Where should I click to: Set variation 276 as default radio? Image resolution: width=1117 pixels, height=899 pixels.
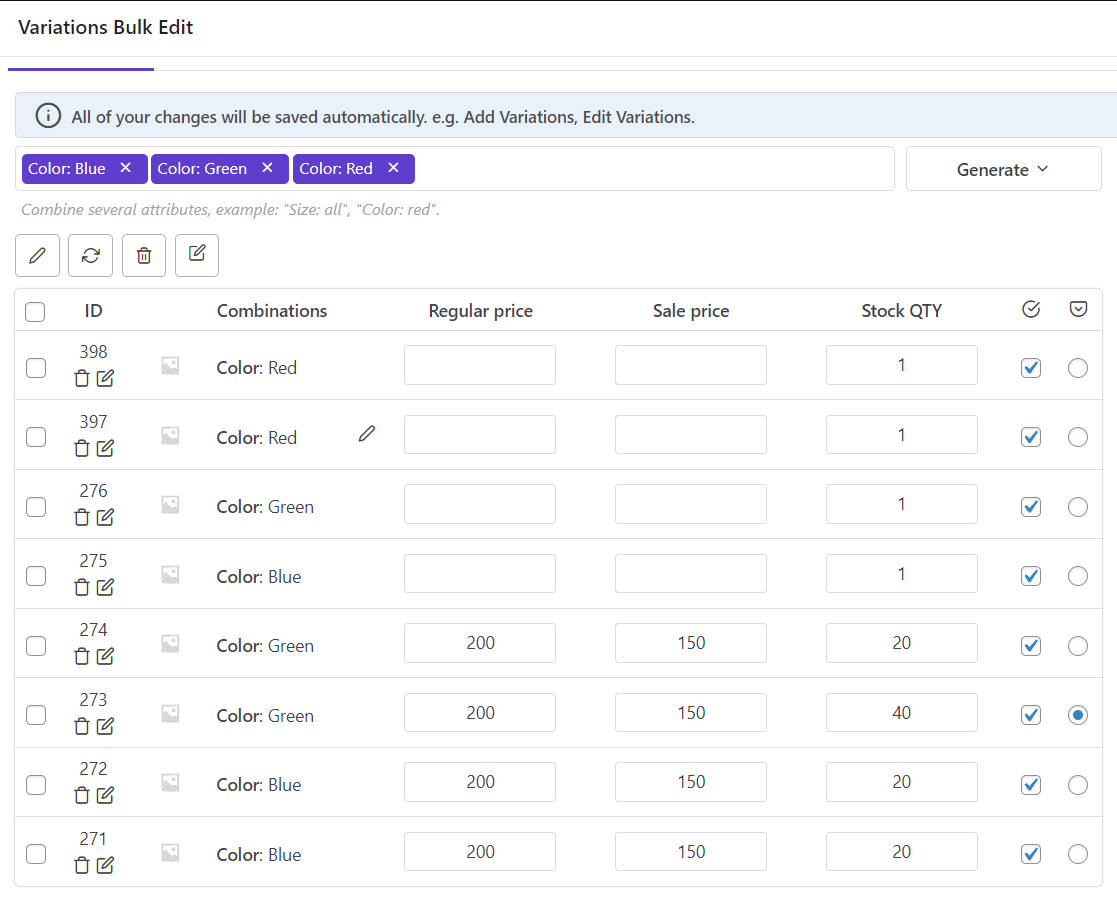click(x=1078, y=506)
